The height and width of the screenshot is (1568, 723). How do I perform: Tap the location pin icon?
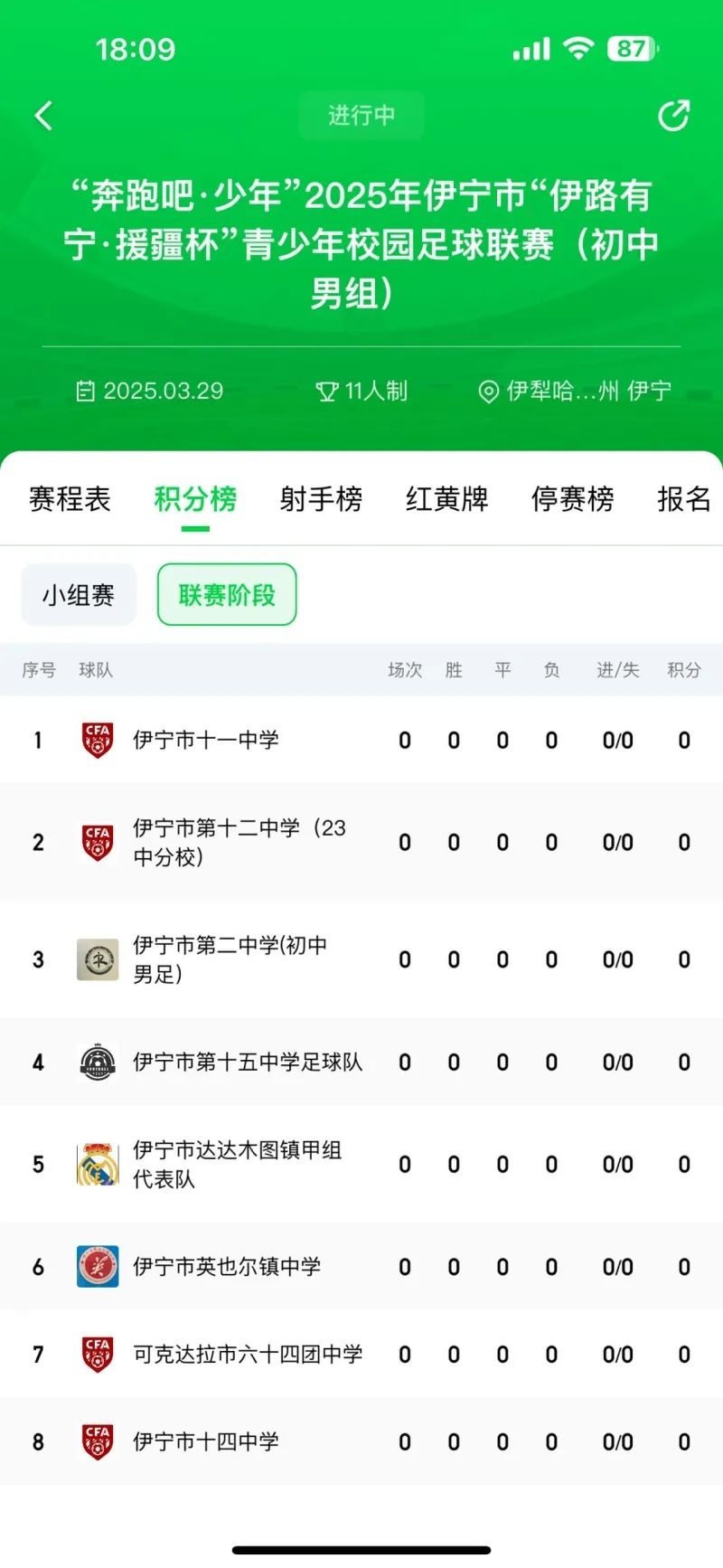click(x=488, y=392)
